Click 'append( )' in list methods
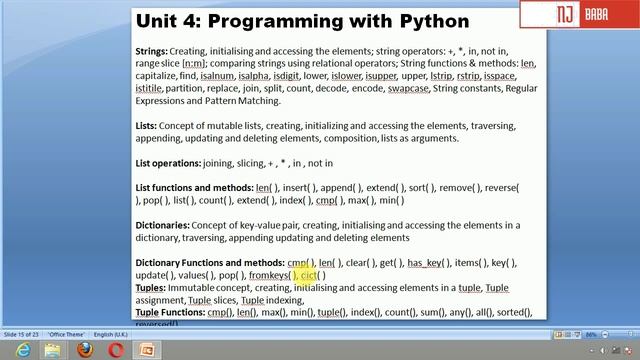640x360 pixels. (341, 188)
